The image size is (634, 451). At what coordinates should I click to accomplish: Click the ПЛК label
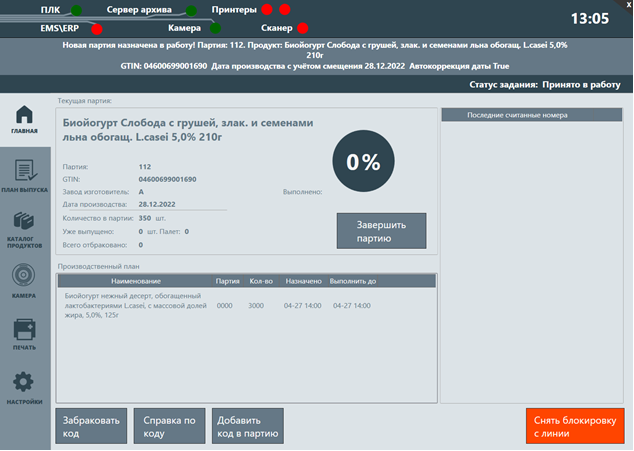50,10
